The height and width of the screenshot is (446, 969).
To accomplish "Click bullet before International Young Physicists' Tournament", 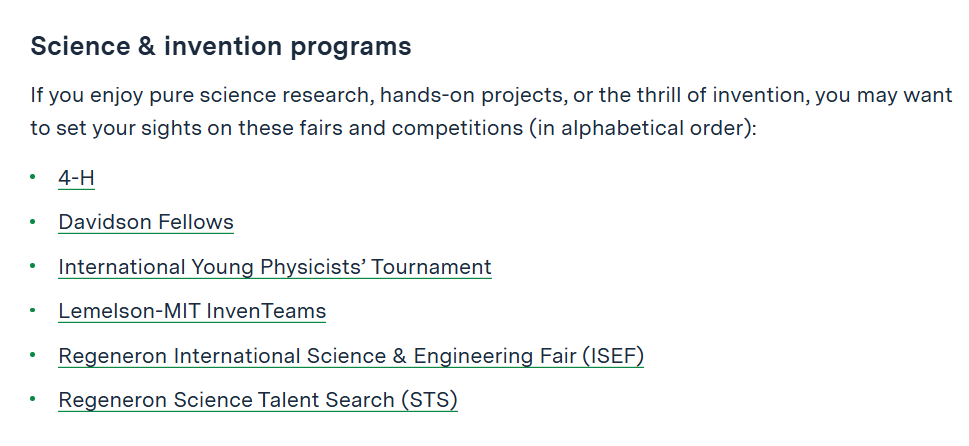I will pyautogui.click(x=33, y=267).
